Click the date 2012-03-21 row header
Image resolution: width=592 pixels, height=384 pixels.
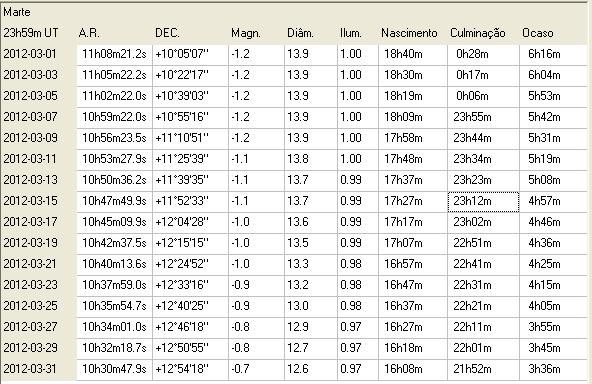[x=31, y=264]
